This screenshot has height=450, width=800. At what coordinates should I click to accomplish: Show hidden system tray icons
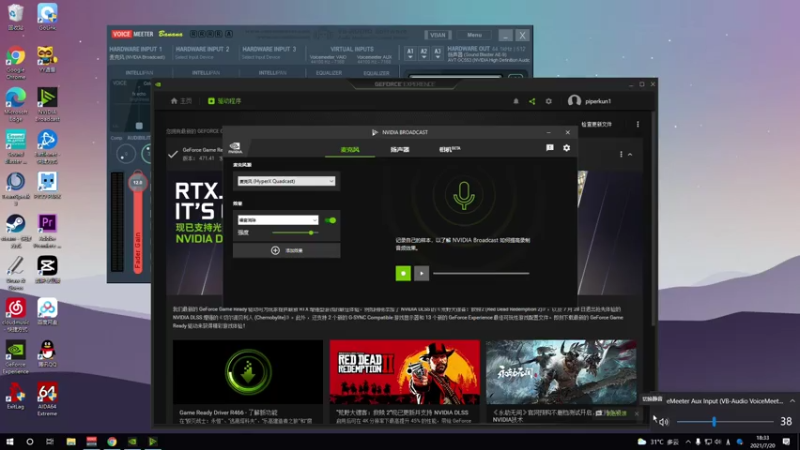688,442
